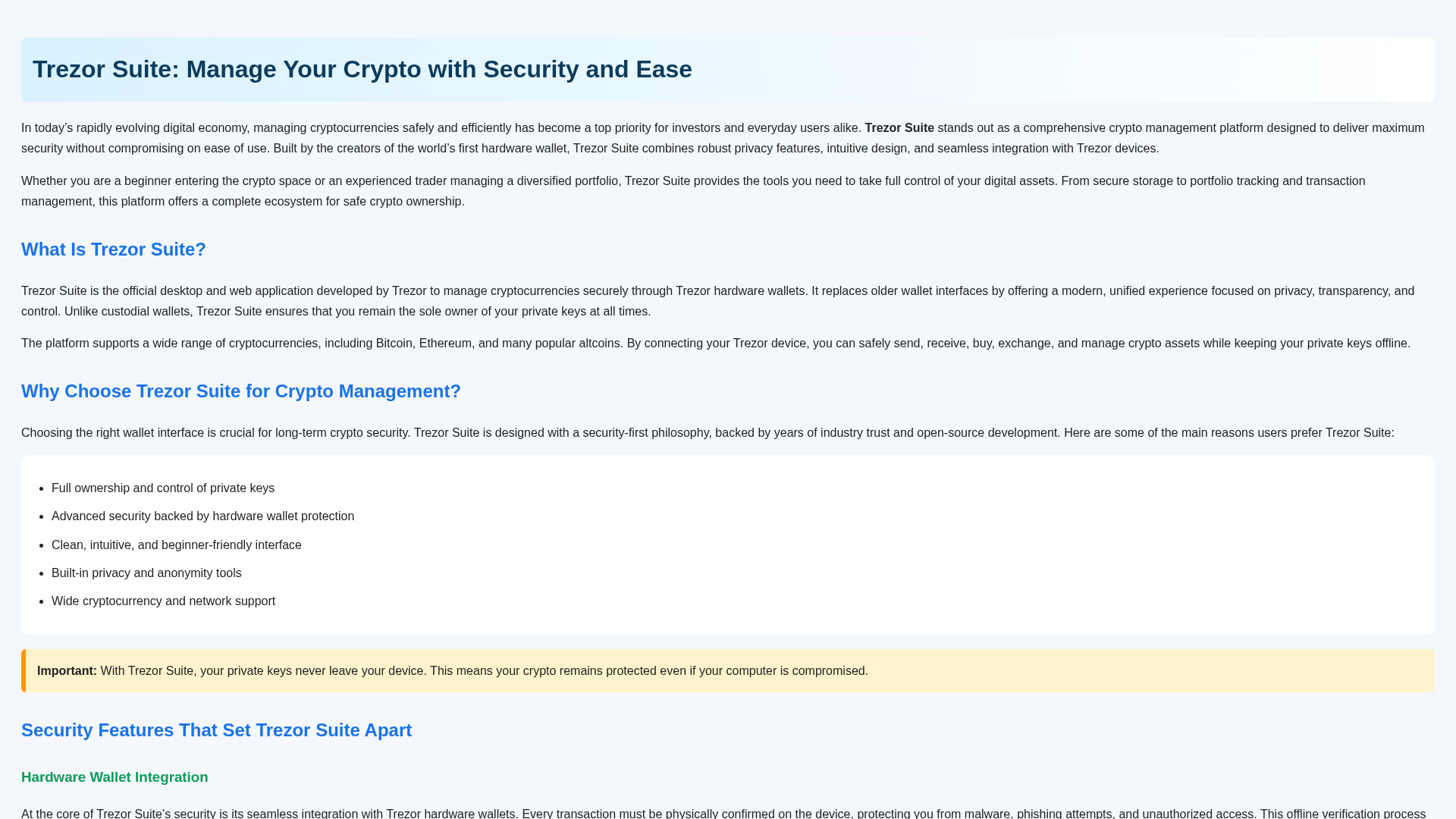Click the paragraph starting 'Trezor Suite is the official desktop'
Image resolution: width=1456 pixels, height=819 pixels.
pos(717,301)
